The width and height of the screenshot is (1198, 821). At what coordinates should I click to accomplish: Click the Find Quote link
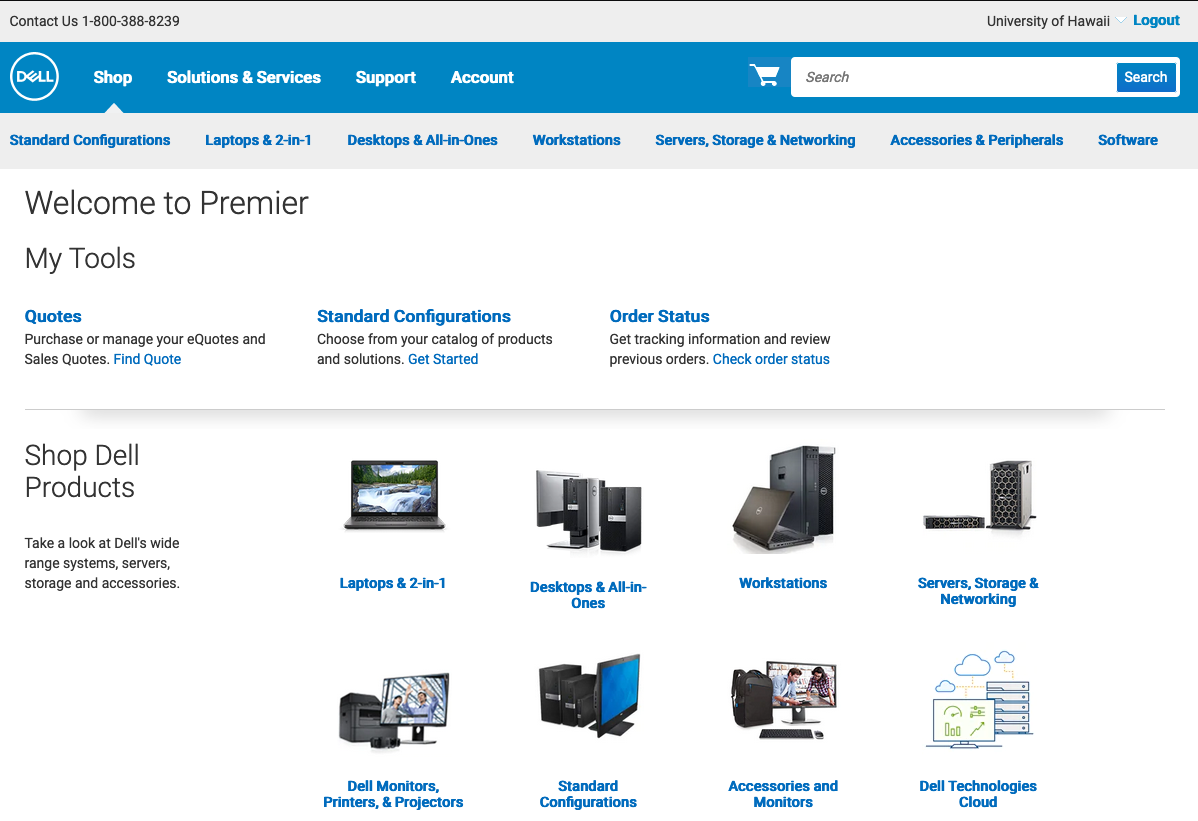pyautogui.click(x=147, y=359)
